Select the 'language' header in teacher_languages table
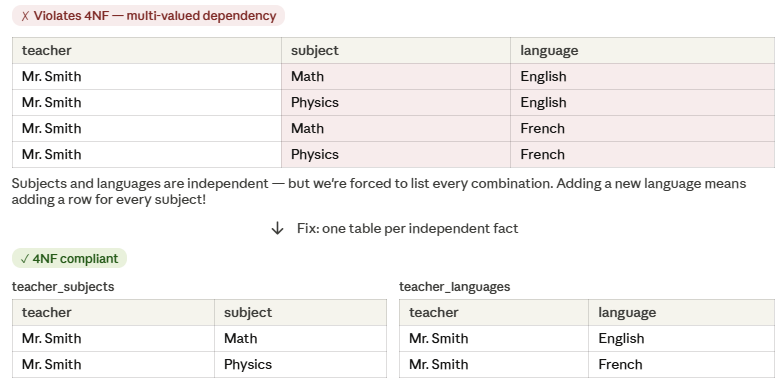 (x=682, y=312)
